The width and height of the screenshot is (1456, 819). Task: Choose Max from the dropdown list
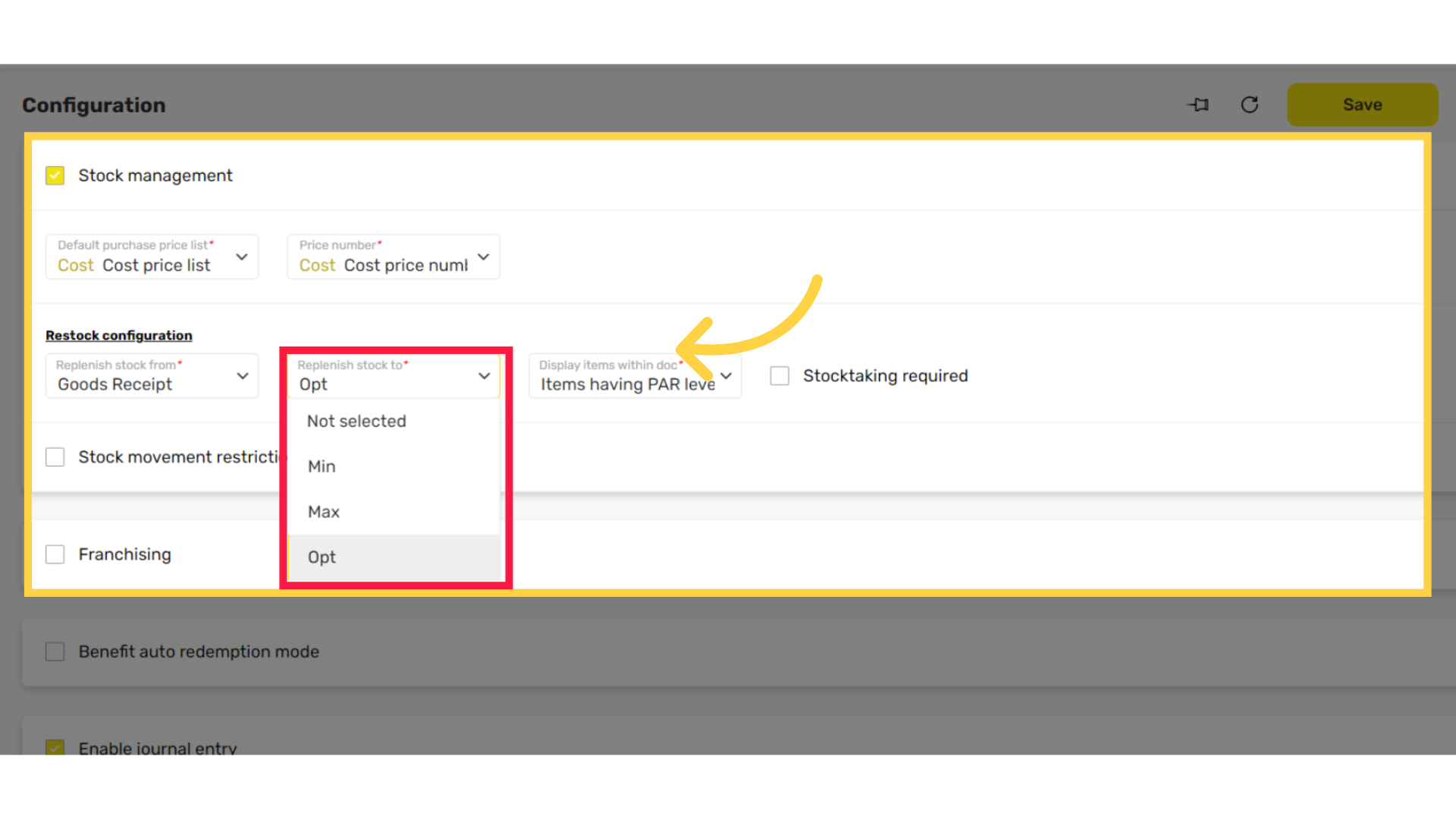[324, 512]
